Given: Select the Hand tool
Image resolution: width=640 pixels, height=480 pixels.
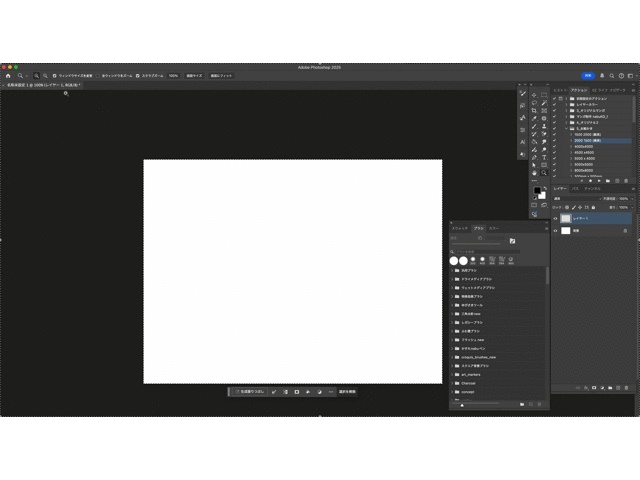Looking at the screenshot, I should pos(534,173).
